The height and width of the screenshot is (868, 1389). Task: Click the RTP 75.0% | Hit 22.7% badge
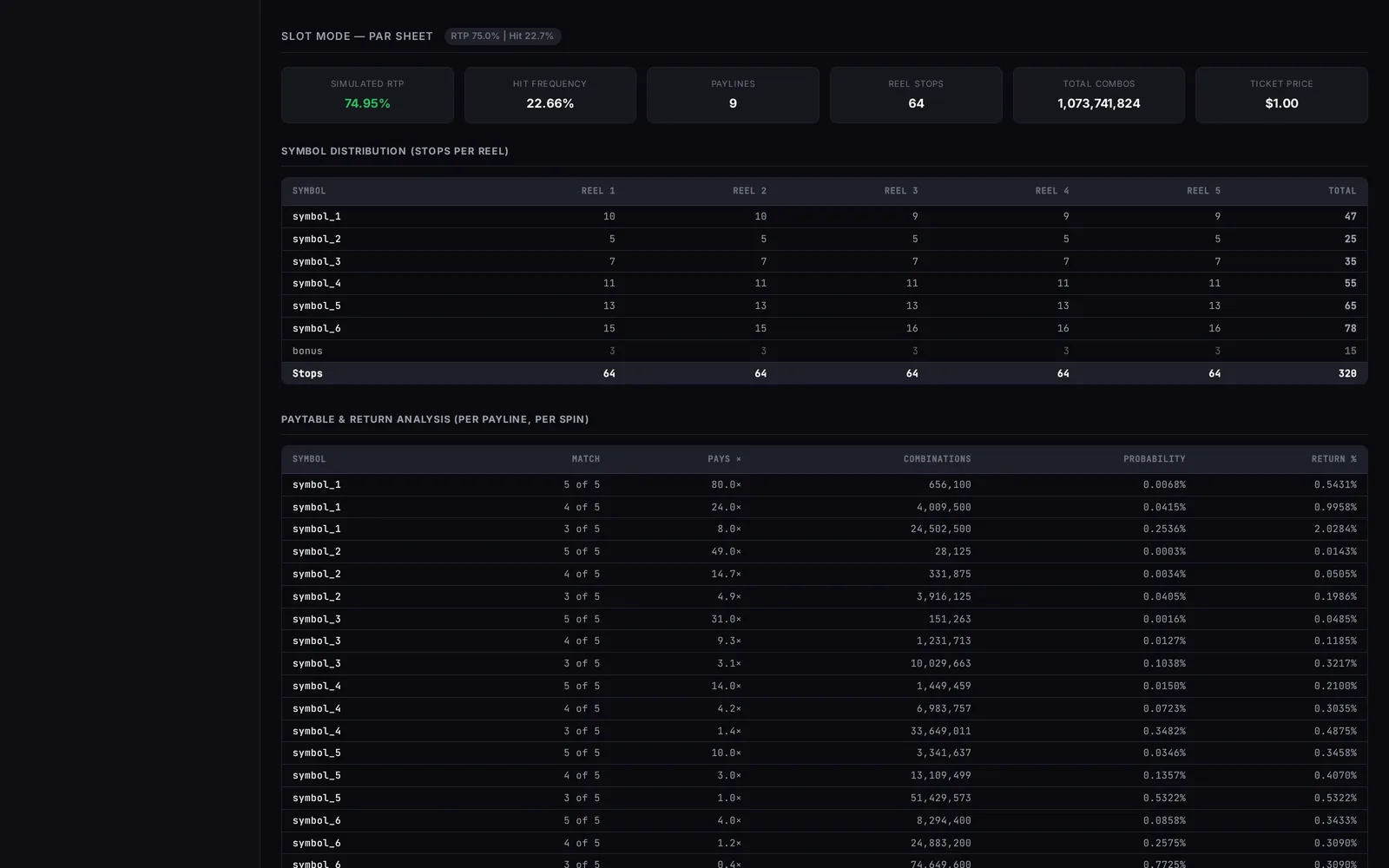503,36
